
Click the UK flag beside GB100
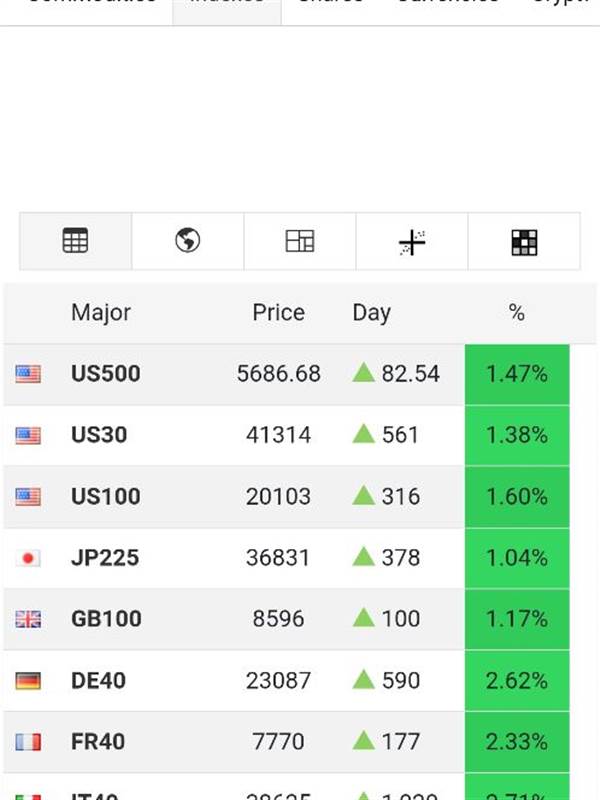point(28,619)
